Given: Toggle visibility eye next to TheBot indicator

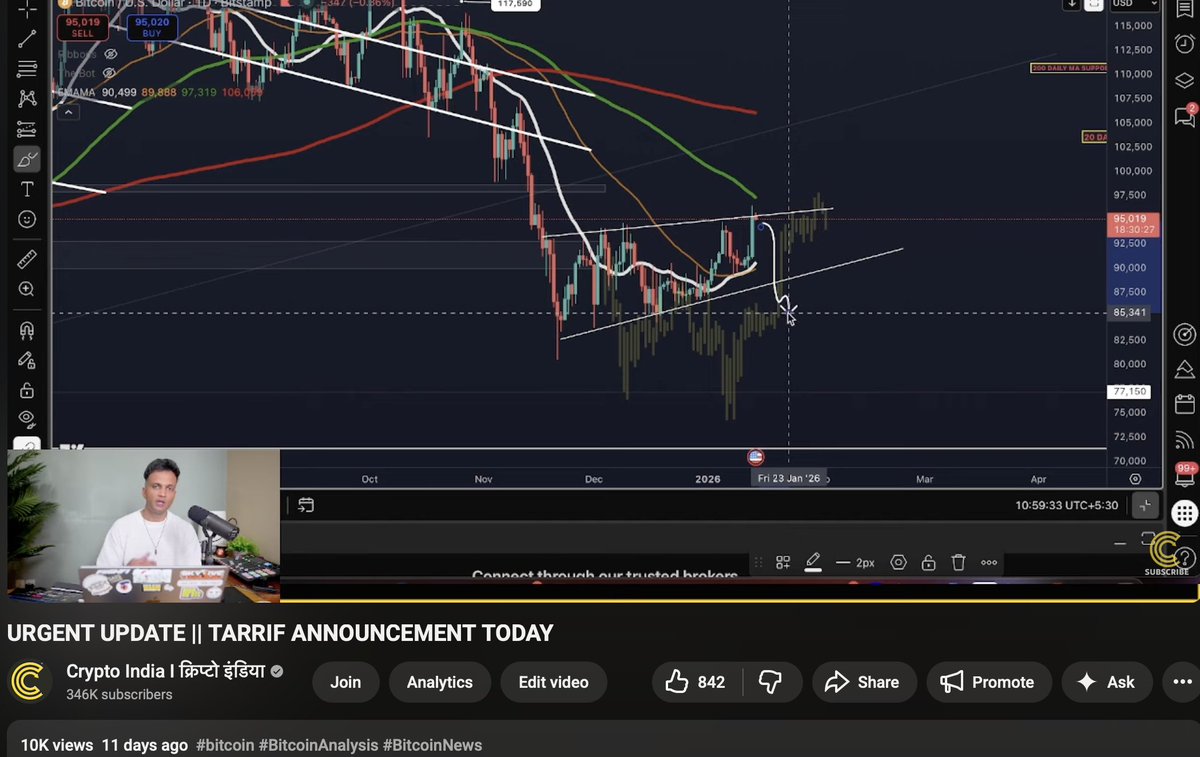Looking at the screenshot, I should (110, 72).
